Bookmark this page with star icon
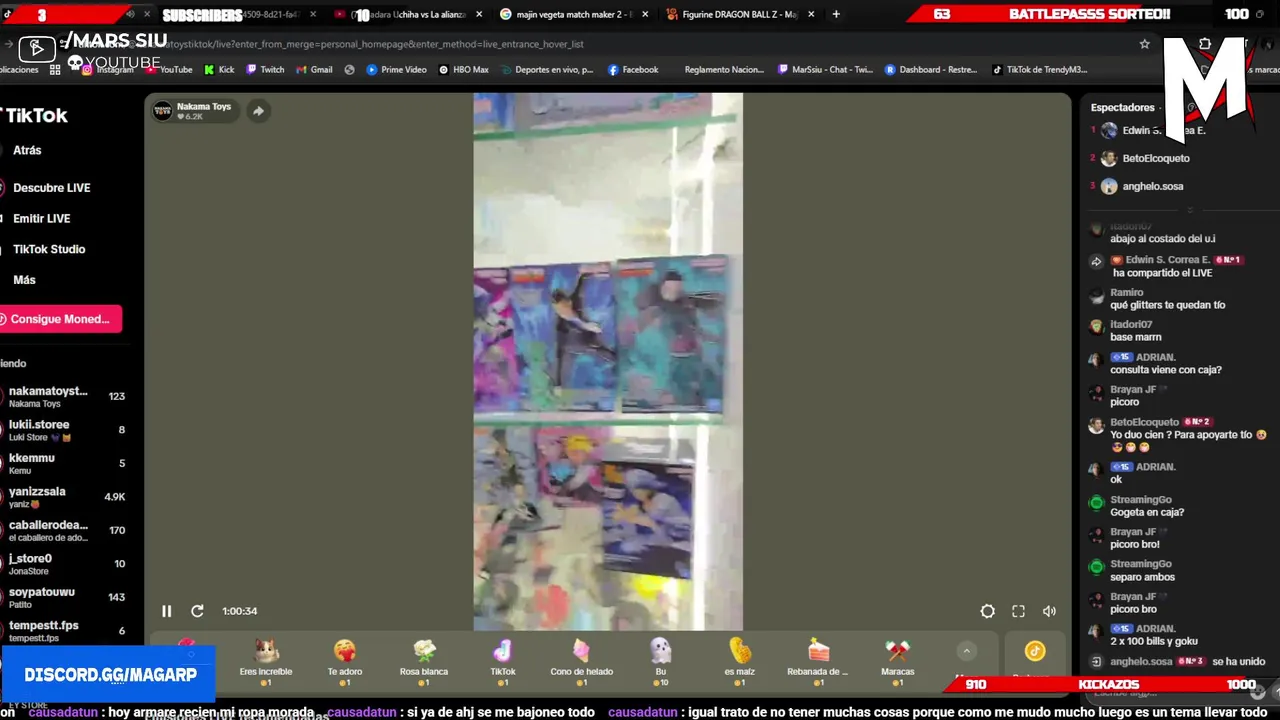The width and height of the screenshot is (1280, 720). pos(1144,44)
